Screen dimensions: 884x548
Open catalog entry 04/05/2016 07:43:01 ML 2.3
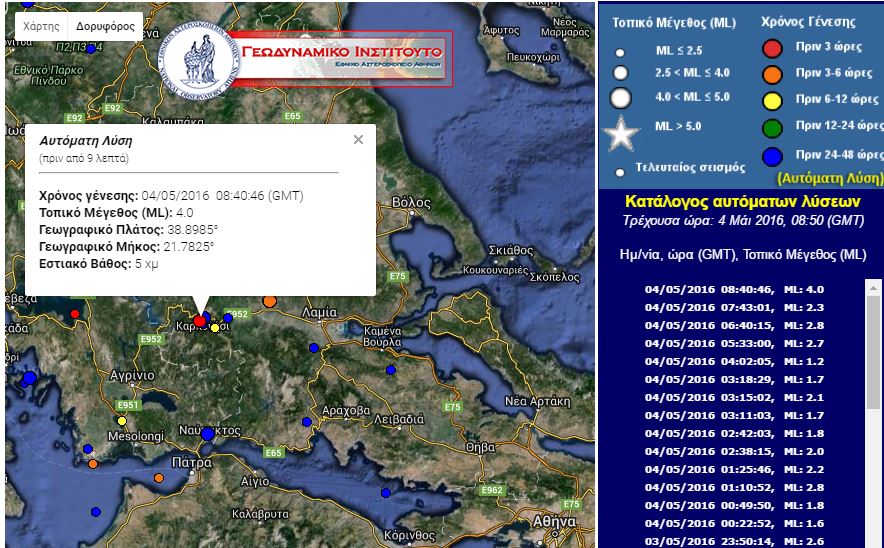coord(734,307)
